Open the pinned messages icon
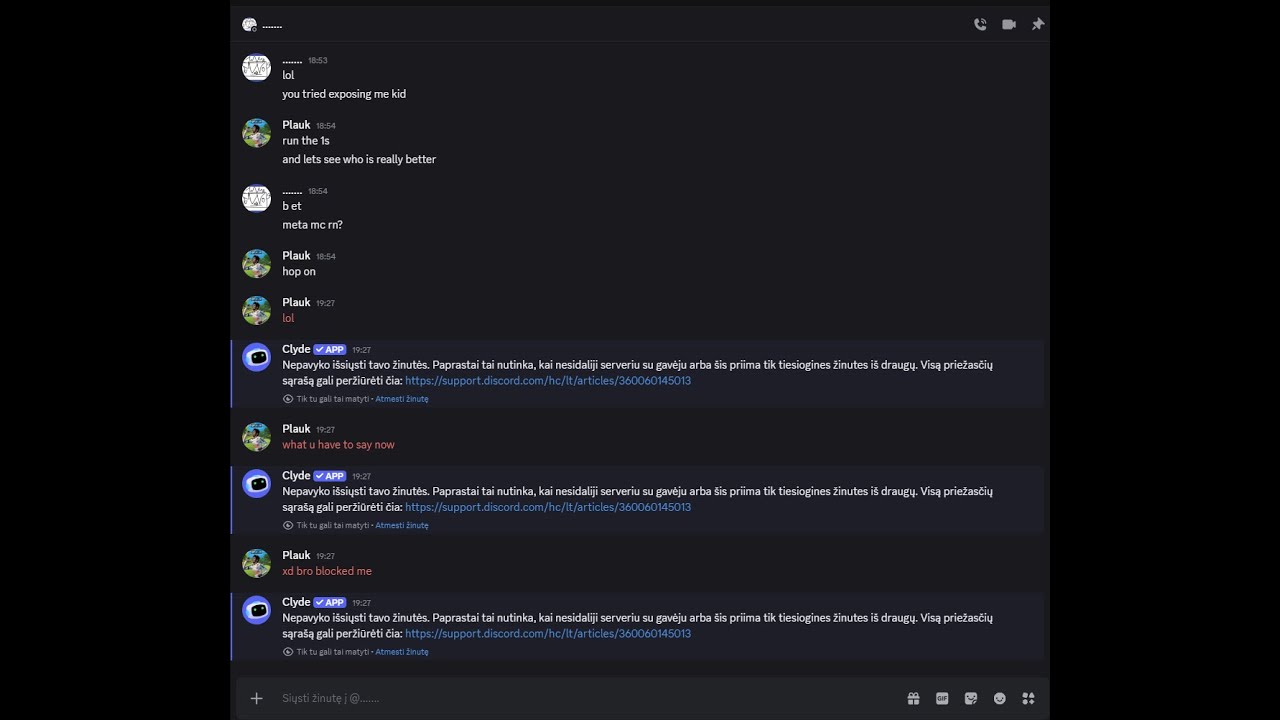 click(1038, 24)
